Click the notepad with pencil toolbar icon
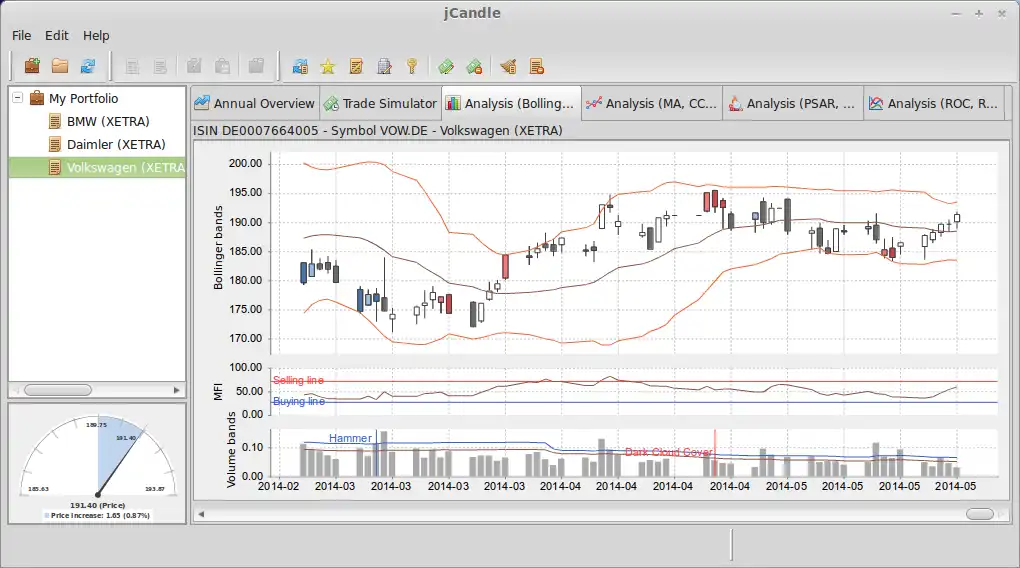This screenshot has height=568, width=1020. click(356, 66)
